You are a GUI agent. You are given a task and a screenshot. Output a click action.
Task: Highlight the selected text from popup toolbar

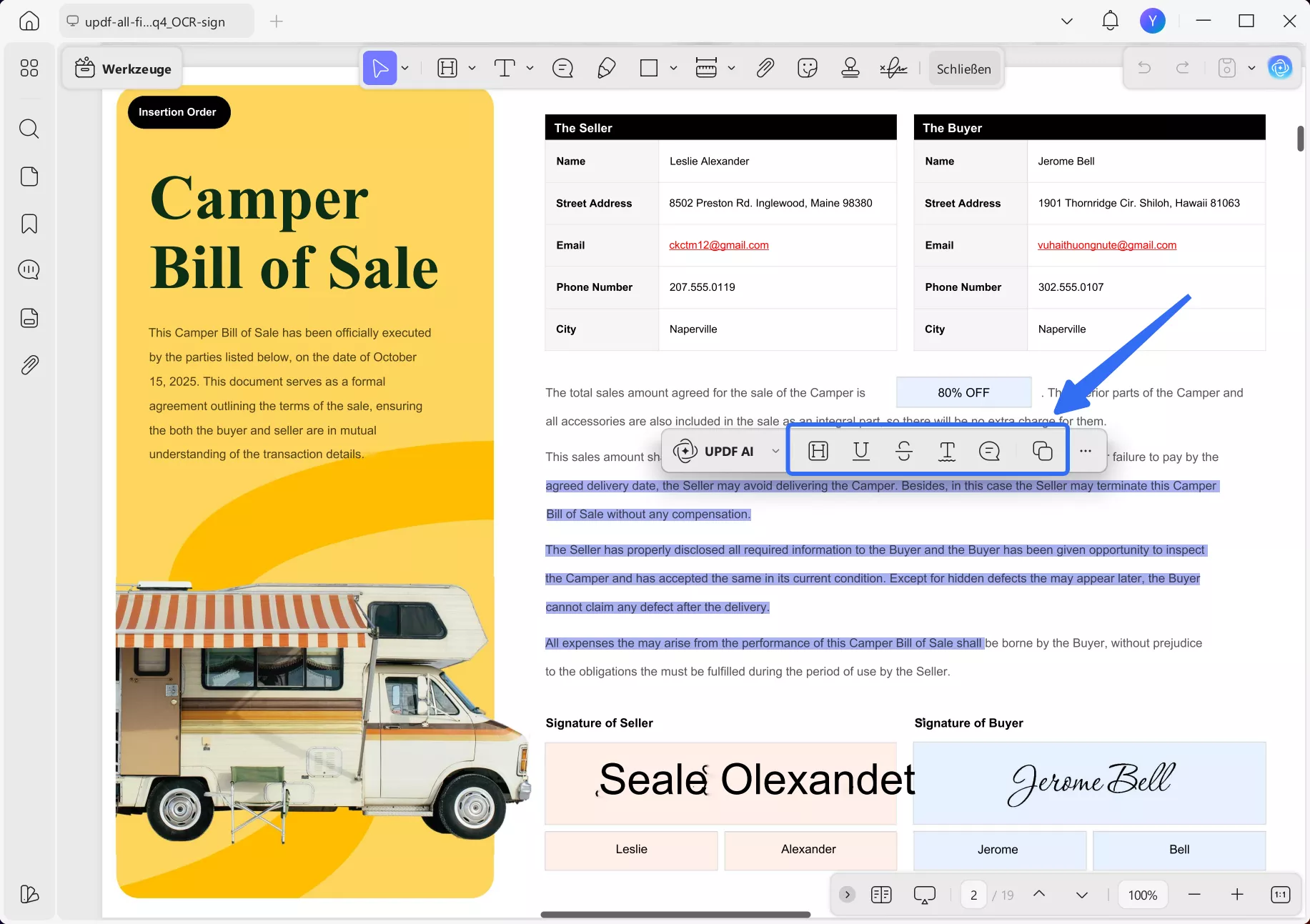[818, 451]
